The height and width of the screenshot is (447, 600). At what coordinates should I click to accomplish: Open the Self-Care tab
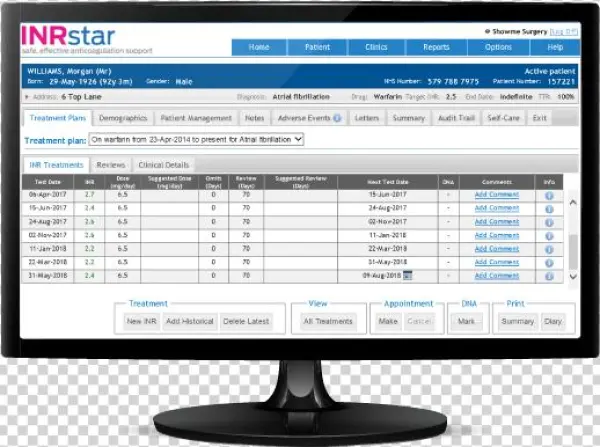(504, 118)
